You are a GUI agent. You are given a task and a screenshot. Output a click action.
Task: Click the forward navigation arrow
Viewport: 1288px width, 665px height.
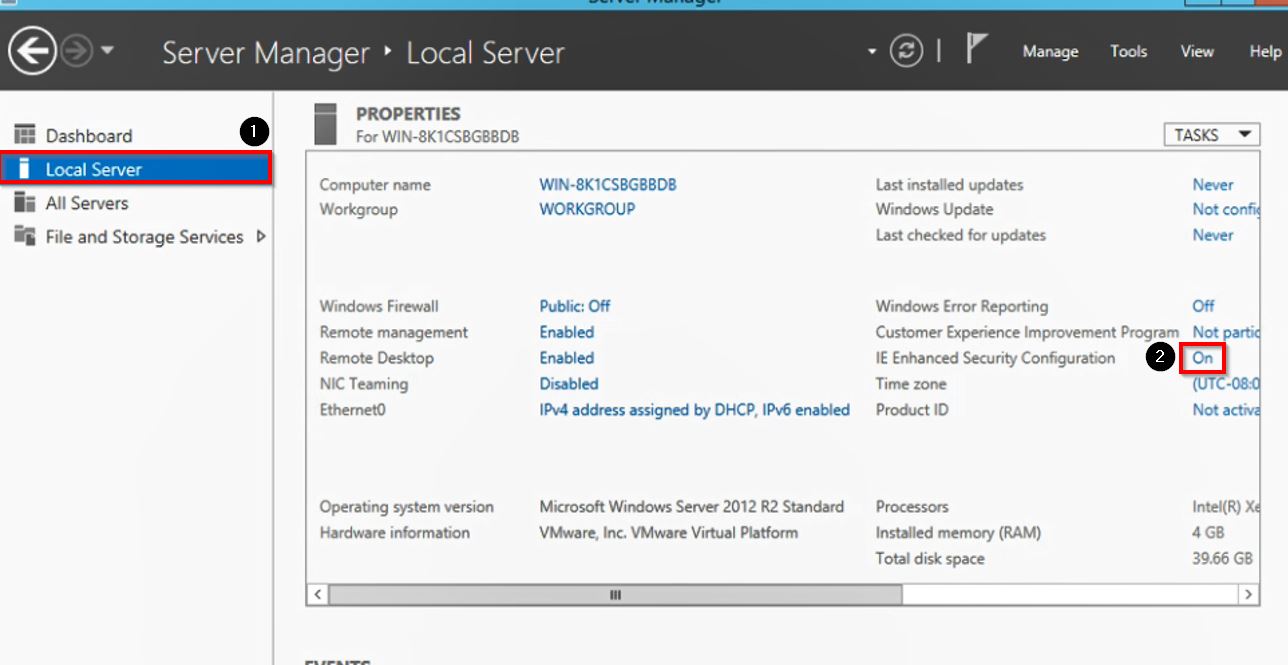pyautogui.click(x=77, y=51)
